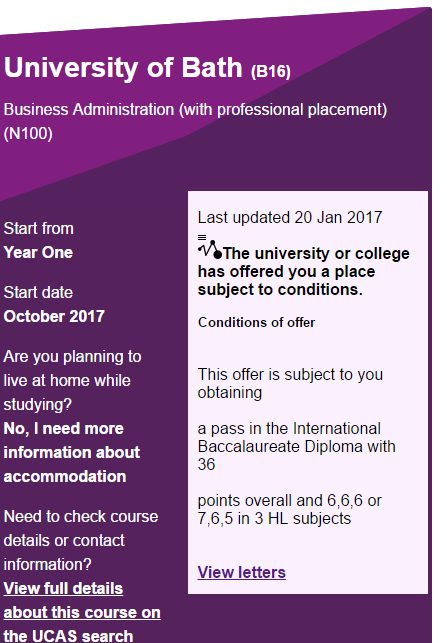The image size is (447, 643).
Task: Select the Conditions of offer heading
Action: click(x=256, y=322)
